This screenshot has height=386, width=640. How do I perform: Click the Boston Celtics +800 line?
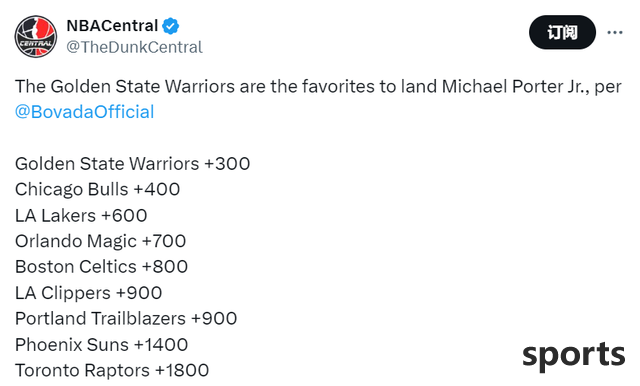[101, 267]
